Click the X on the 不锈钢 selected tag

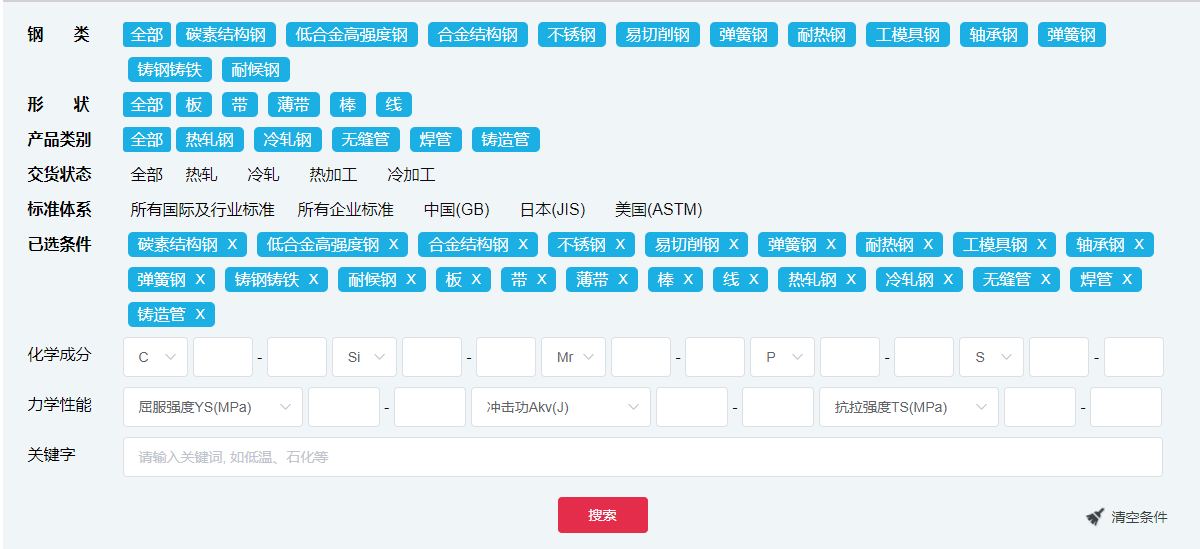[x=620, y=245]
